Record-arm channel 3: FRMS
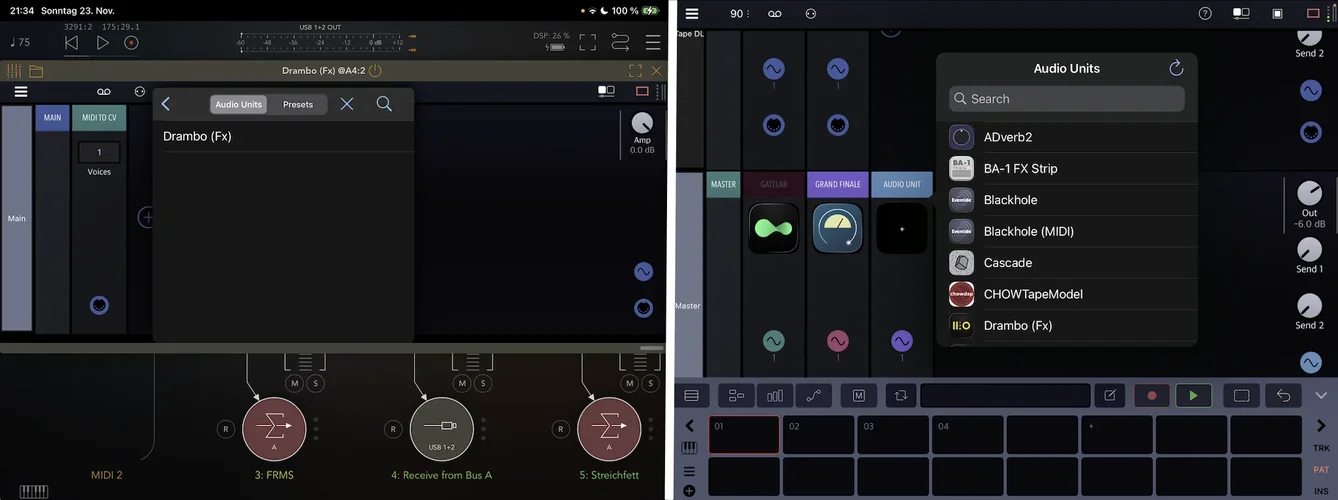1338x500 pixels. 226,429
